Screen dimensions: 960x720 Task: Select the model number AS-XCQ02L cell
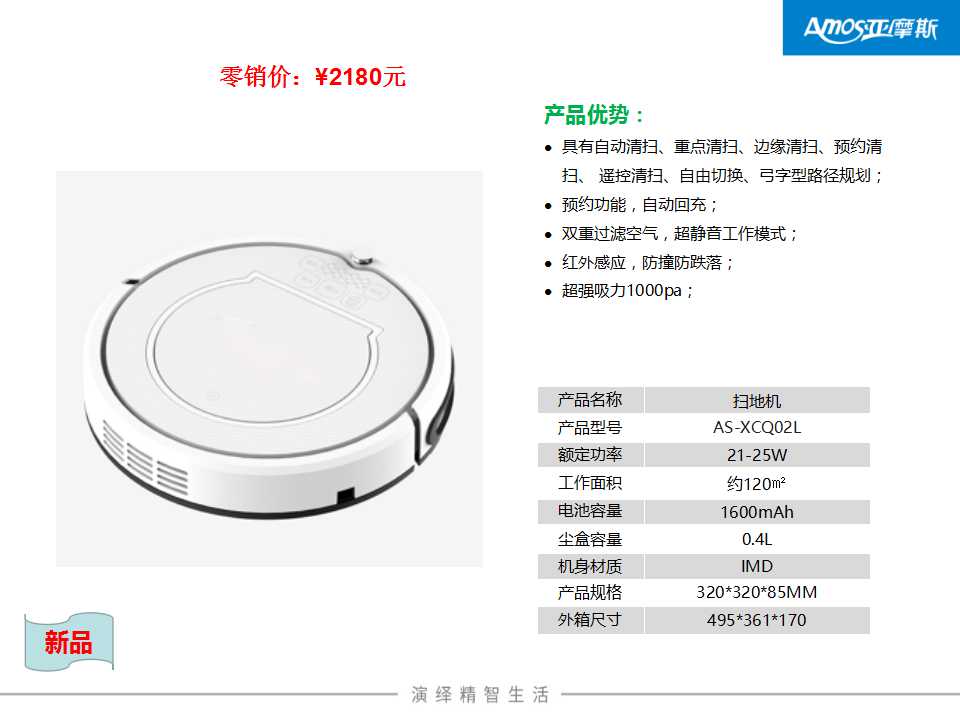tap(757, 427)
